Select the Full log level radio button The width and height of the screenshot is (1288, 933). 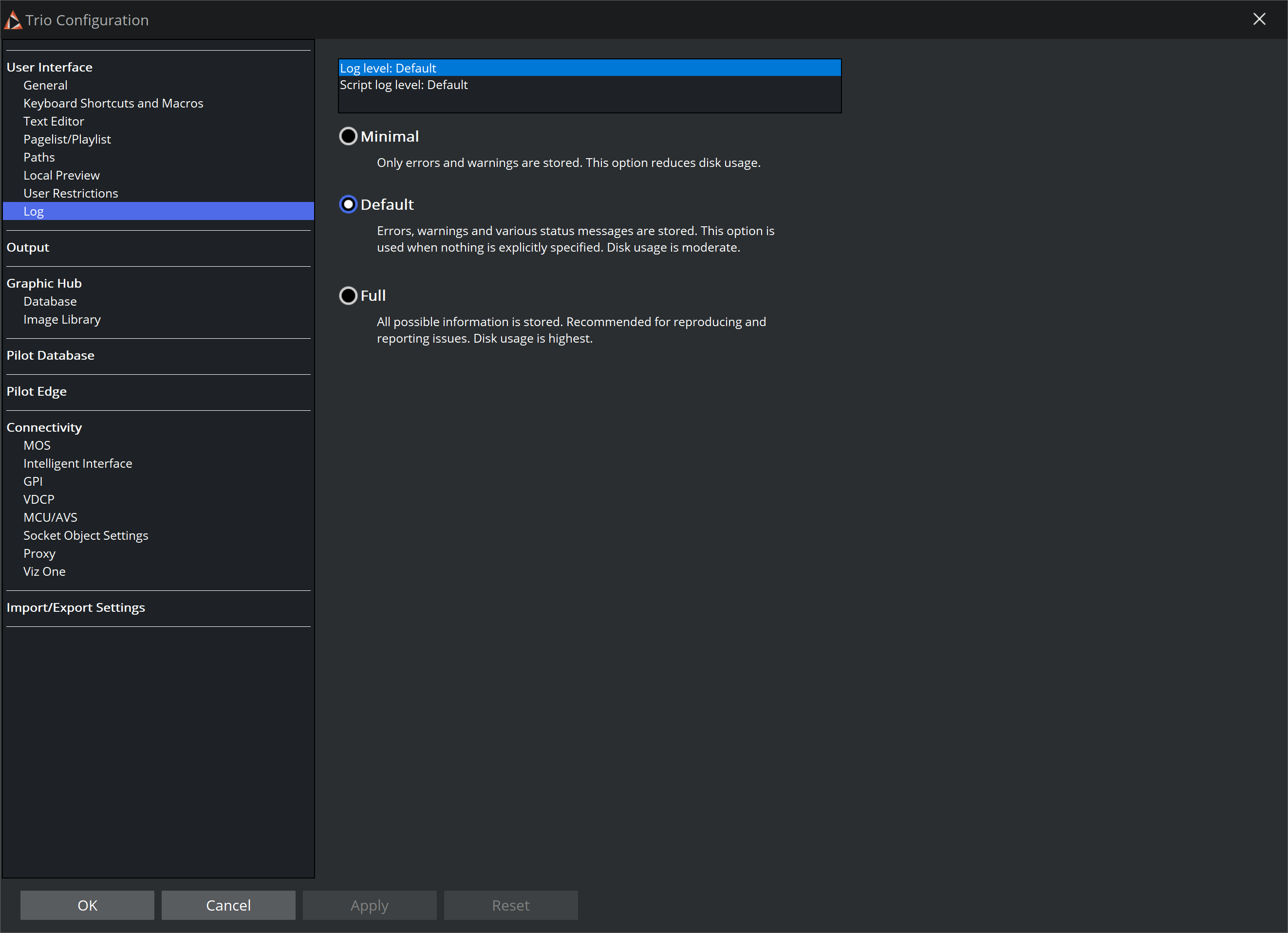click(x=348, y=296)
